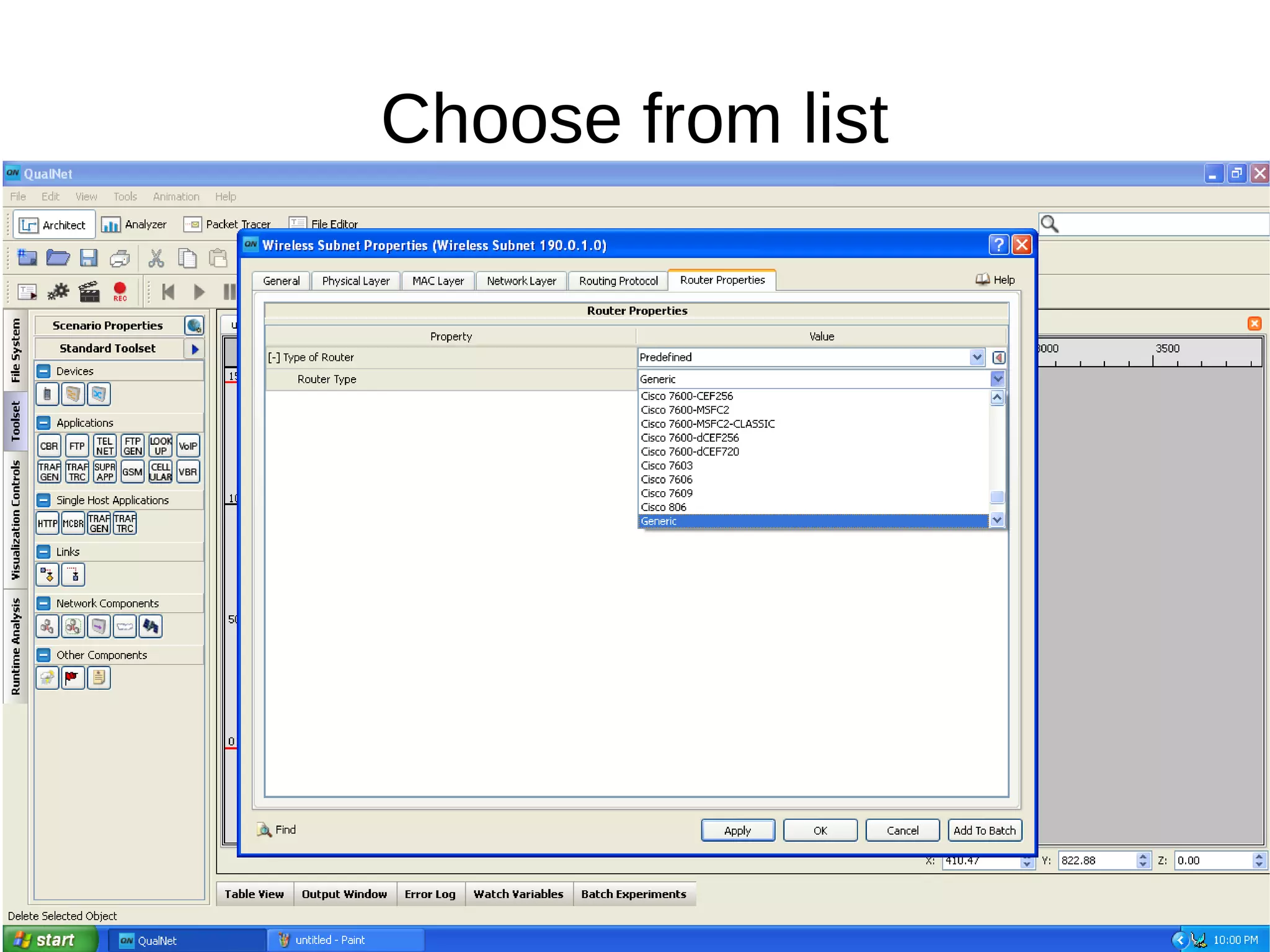1270x952 pixels.
Task: Choose Cisco 7609 from router list
Action: pyautogui.click(x=667, y=494)
